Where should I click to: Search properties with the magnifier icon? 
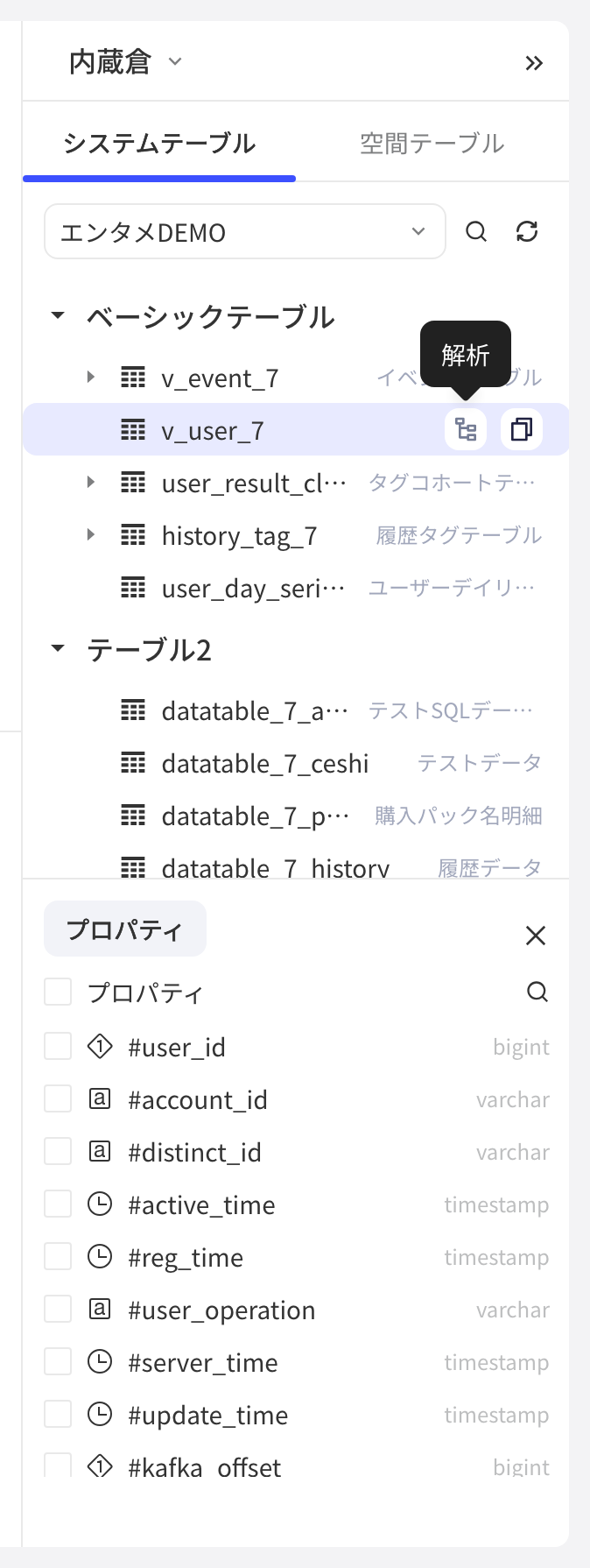point(537,992)
